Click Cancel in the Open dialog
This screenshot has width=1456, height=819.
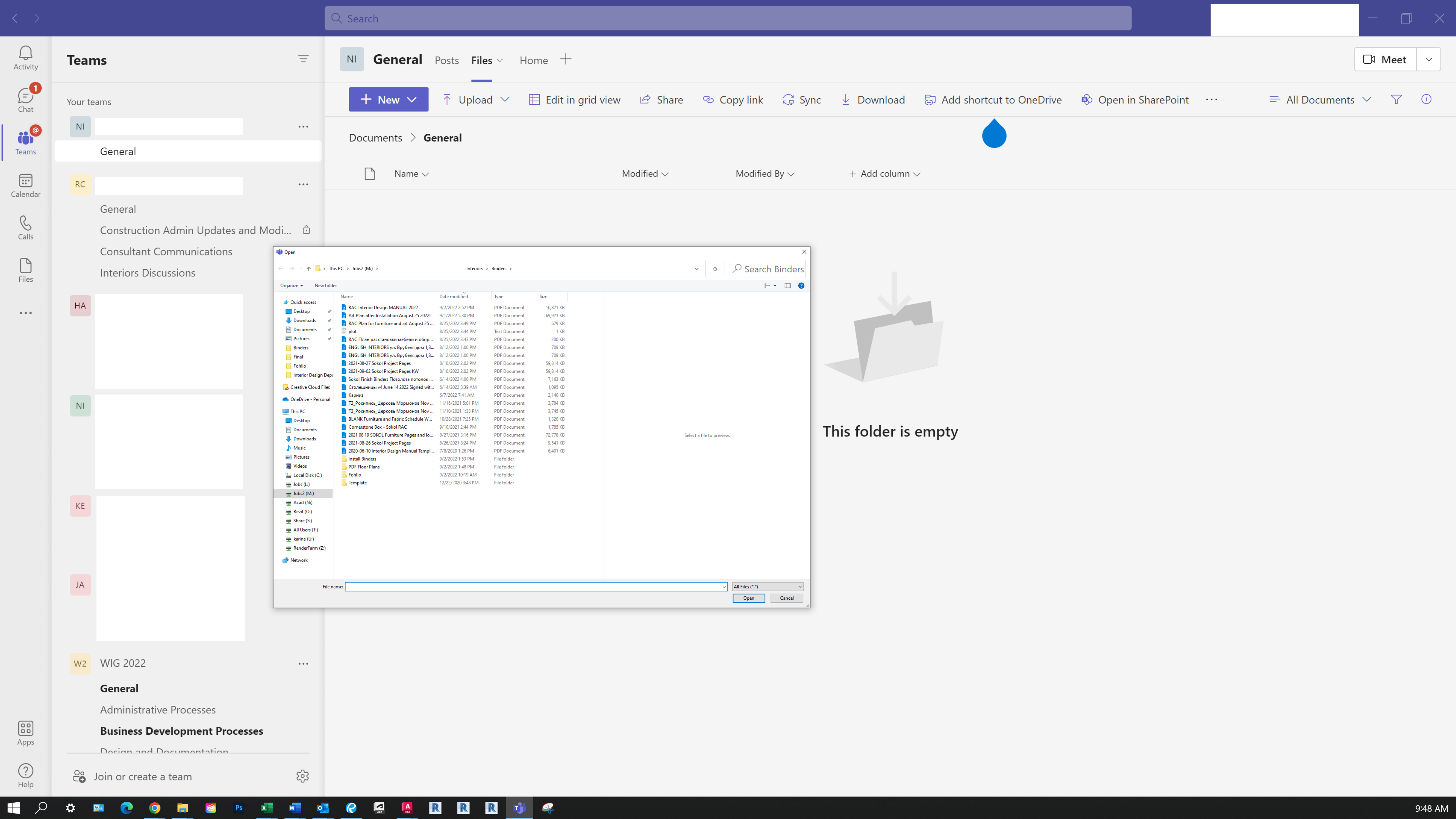click(786, 598)
